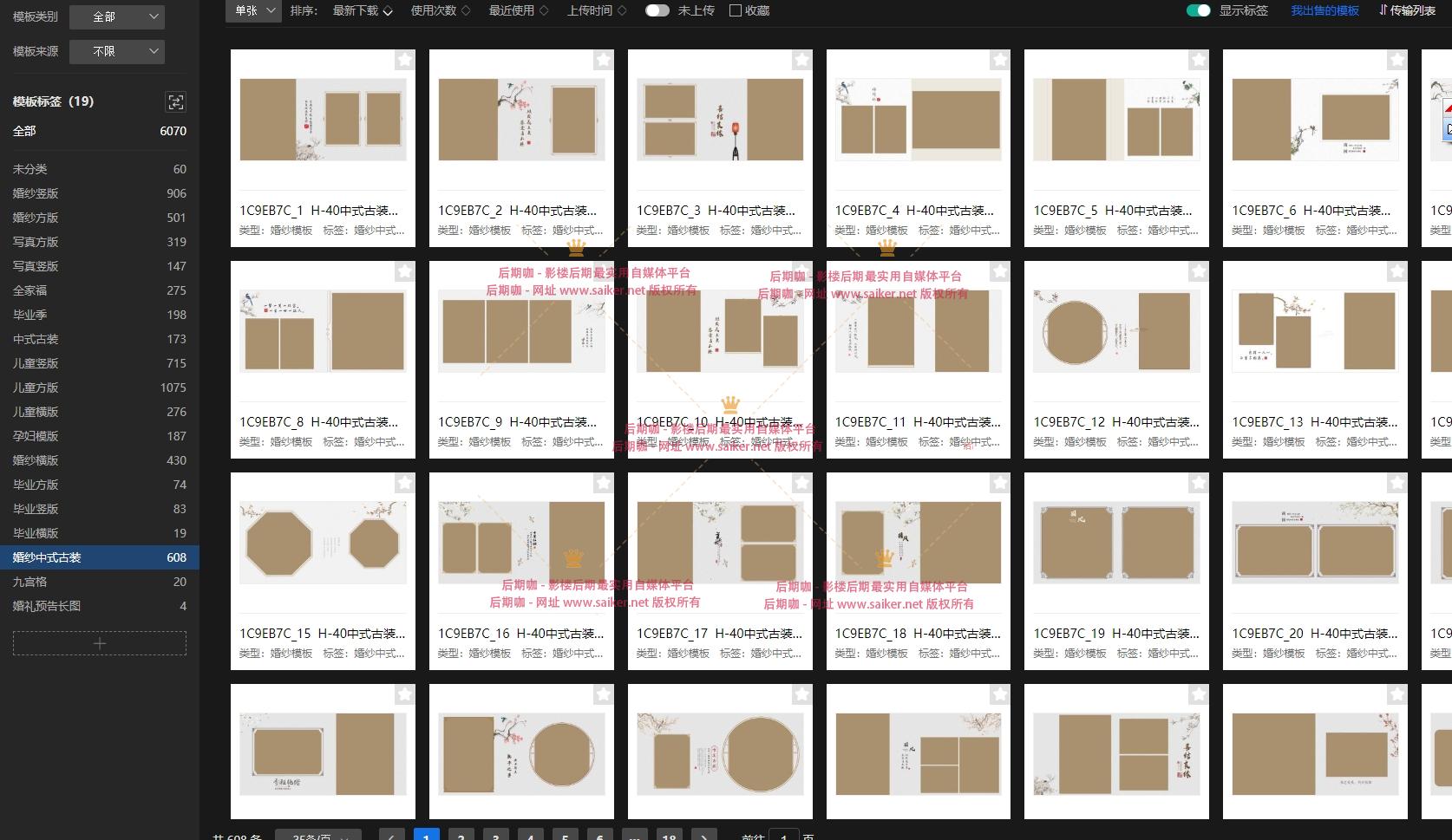1452x840 pixels.
Task: Click favorite star on 1C9EB7C_5 card
Action: 1199,60
